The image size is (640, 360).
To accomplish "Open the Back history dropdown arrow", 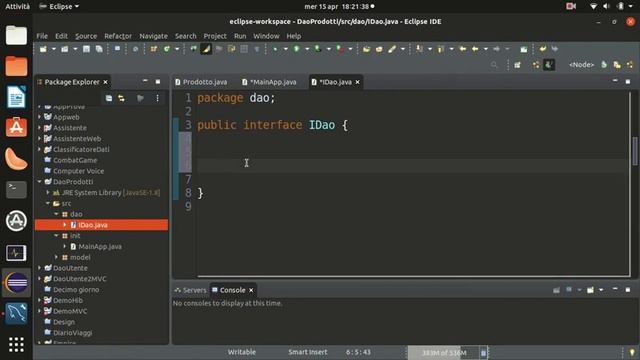I will (x=485, y=49).
